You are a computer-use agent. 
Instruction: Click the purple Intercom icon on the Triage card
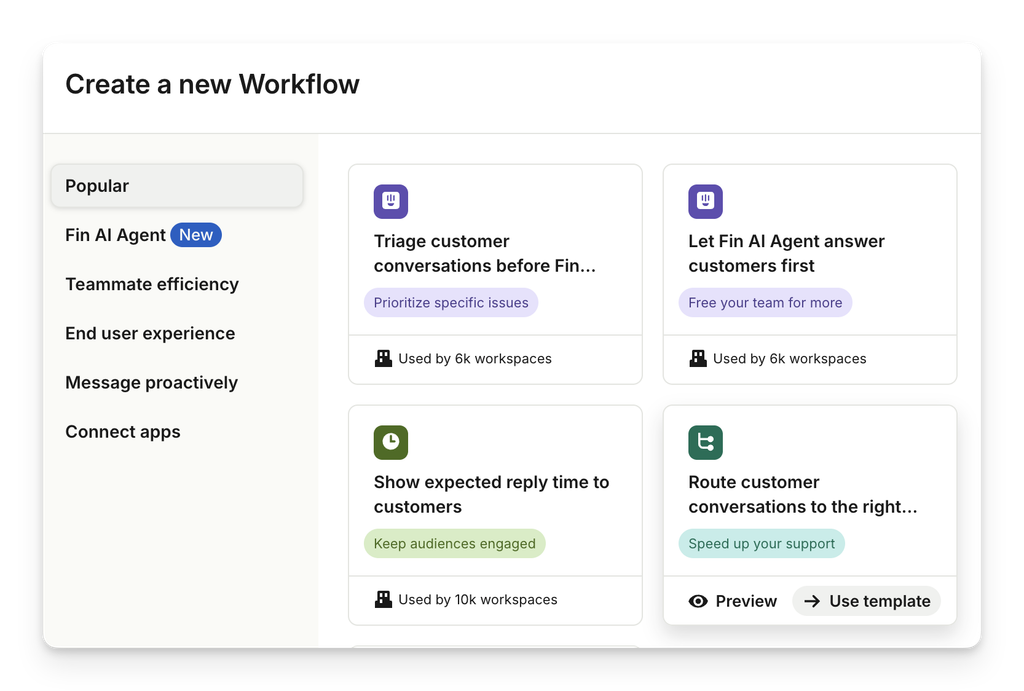[391, 201]
